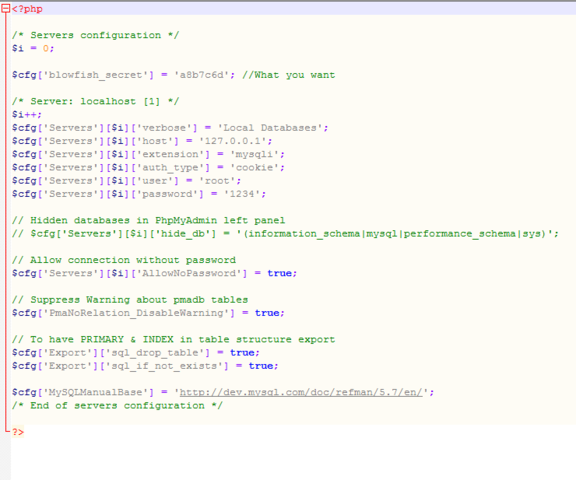Click true on the AllowNoPassword line

click(279, 273)
